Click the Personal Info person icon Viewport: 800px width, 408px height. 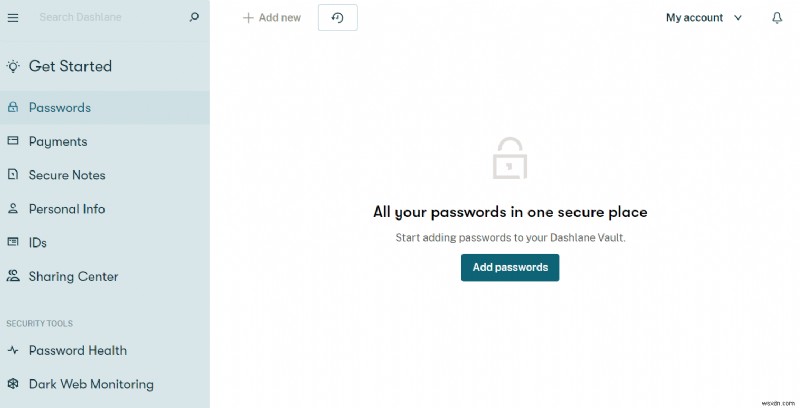point(13,209)
